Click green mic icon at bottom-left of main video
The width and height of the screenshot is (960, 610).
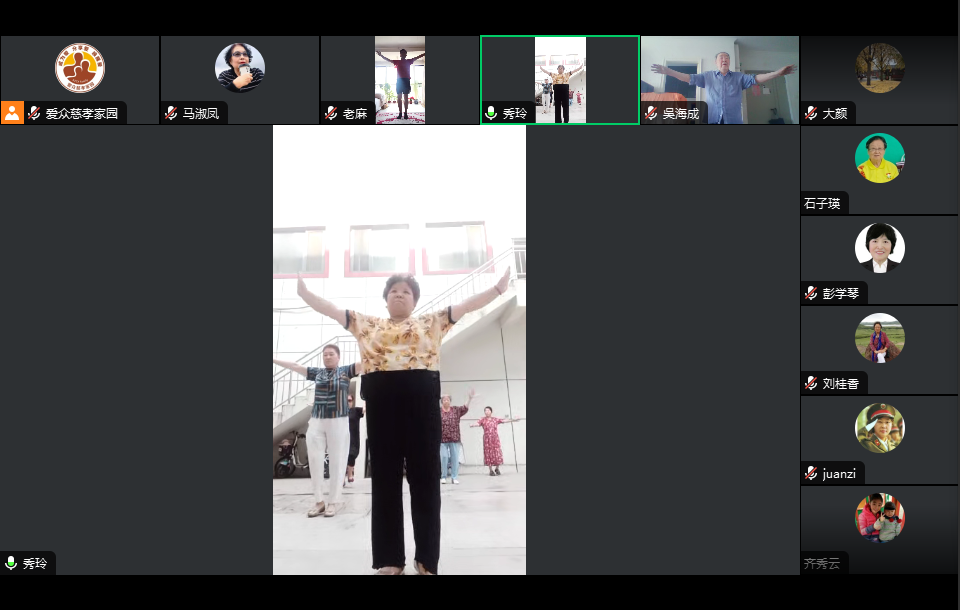[x=11, y=564]
